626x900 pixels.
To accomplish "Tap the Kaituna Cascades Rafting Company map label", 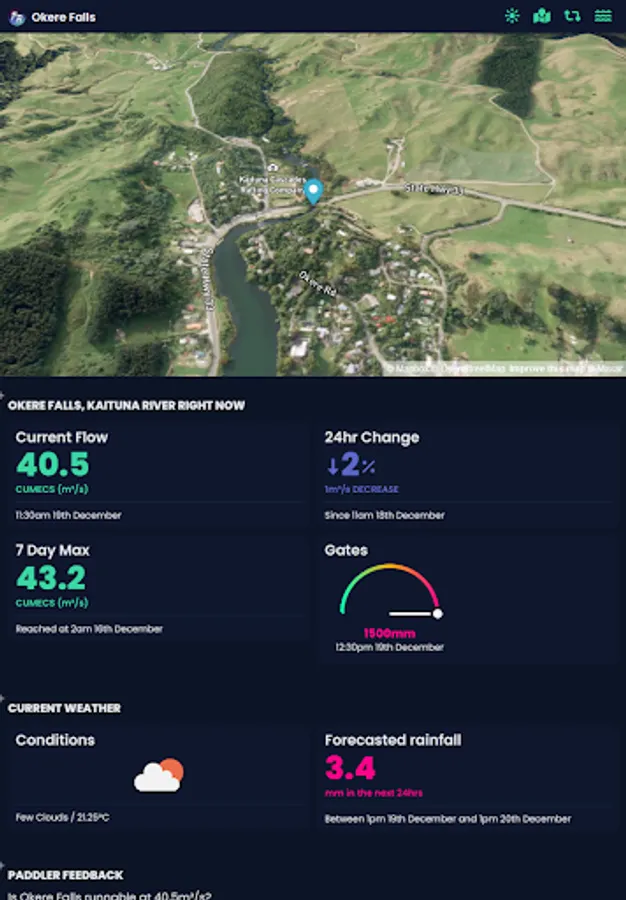I will 272,185.
